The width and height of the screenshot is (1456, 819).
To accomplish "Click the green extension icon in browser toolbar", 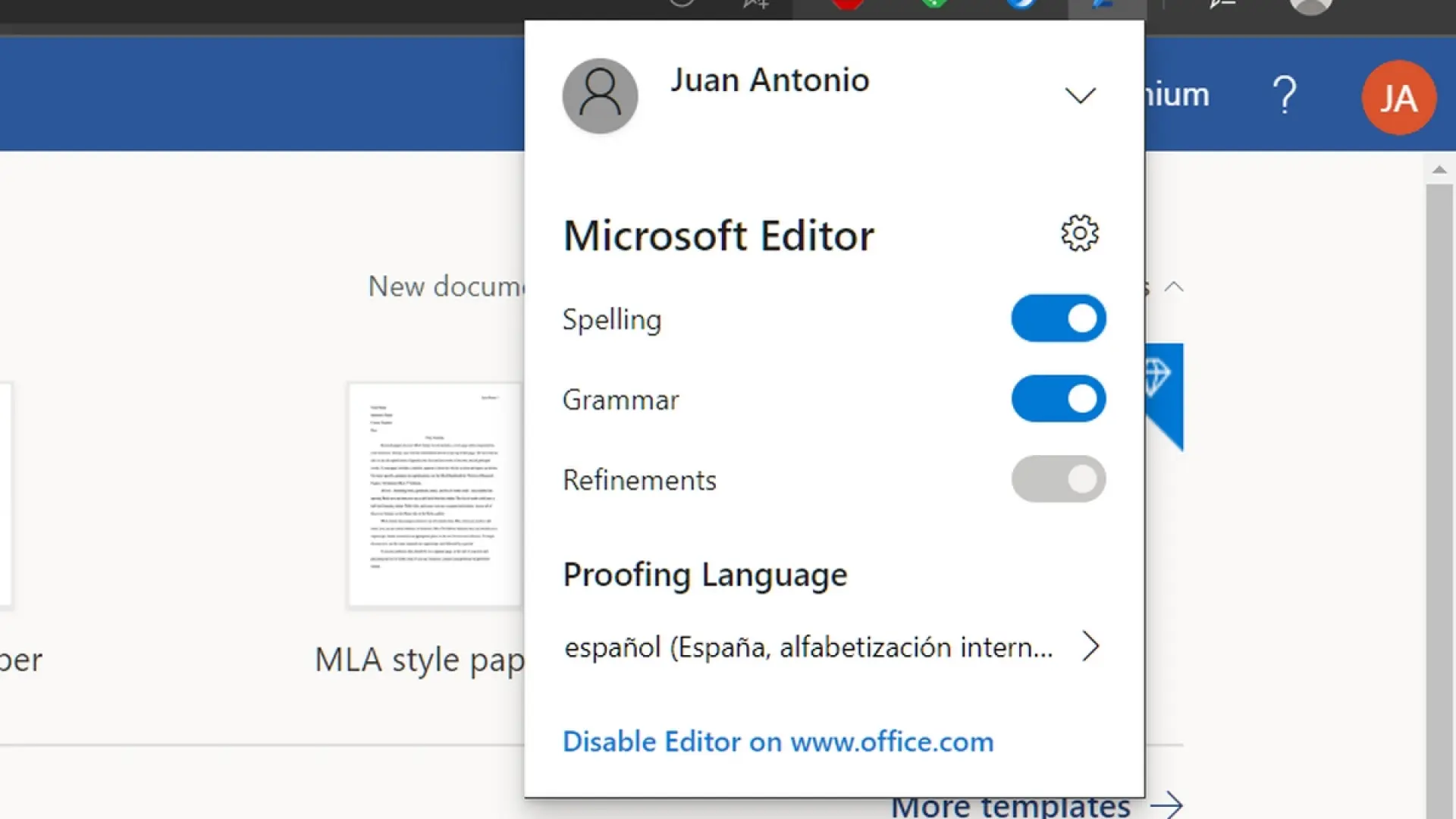I will click(934, 4).
